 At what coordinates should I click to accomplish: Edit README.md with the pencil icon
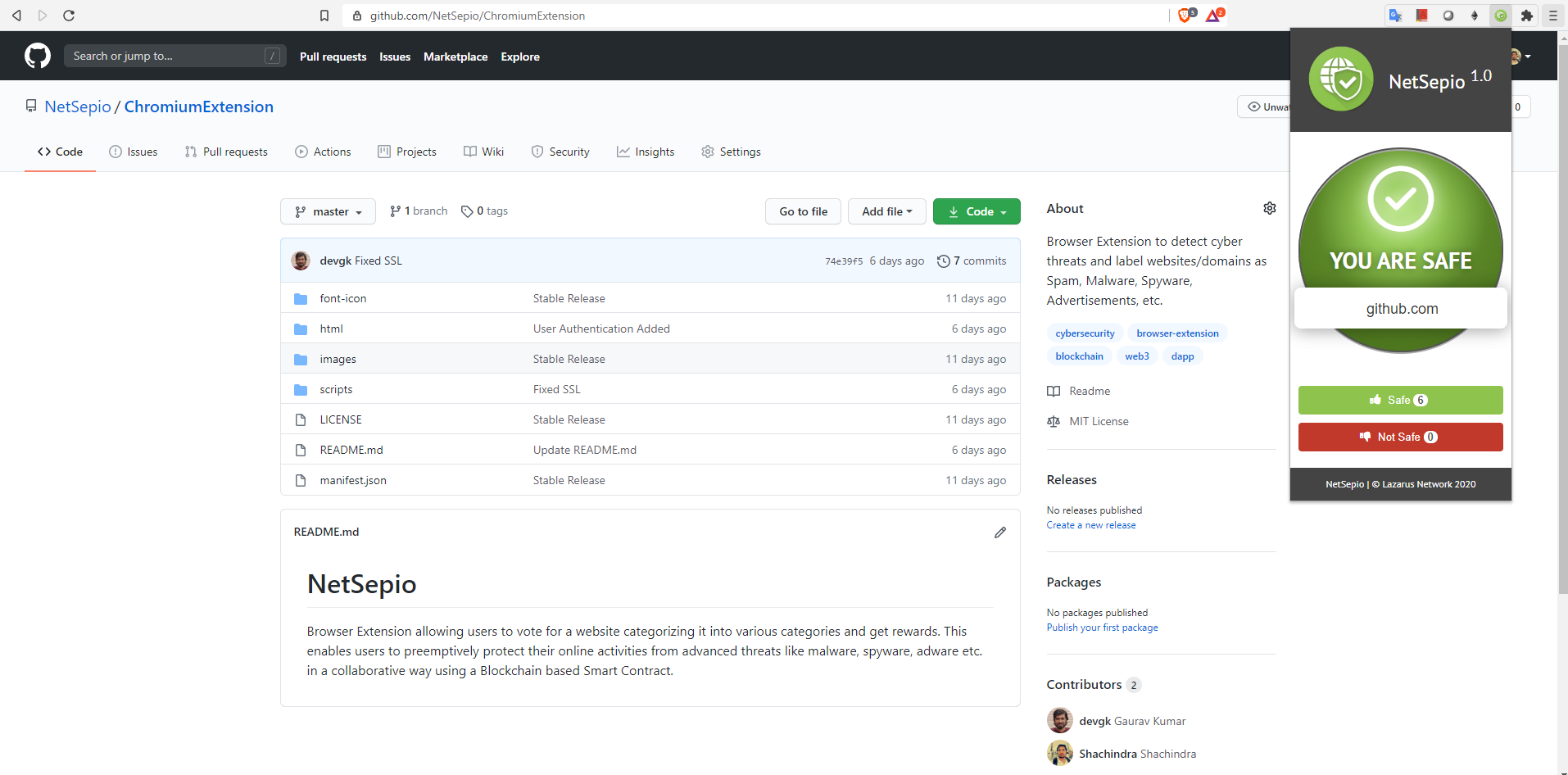pyautogui.click(x=1000, y=533)
